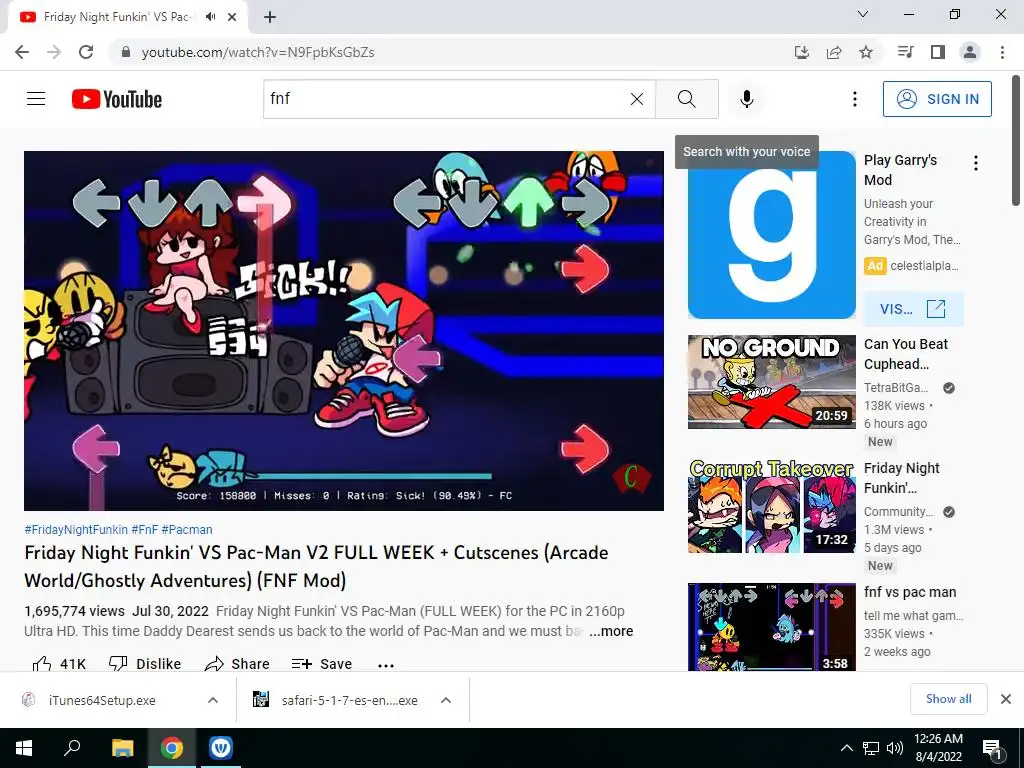1024x768 pixels.
Task: Click the magnifier search button
Action: [x=686, y=99]
